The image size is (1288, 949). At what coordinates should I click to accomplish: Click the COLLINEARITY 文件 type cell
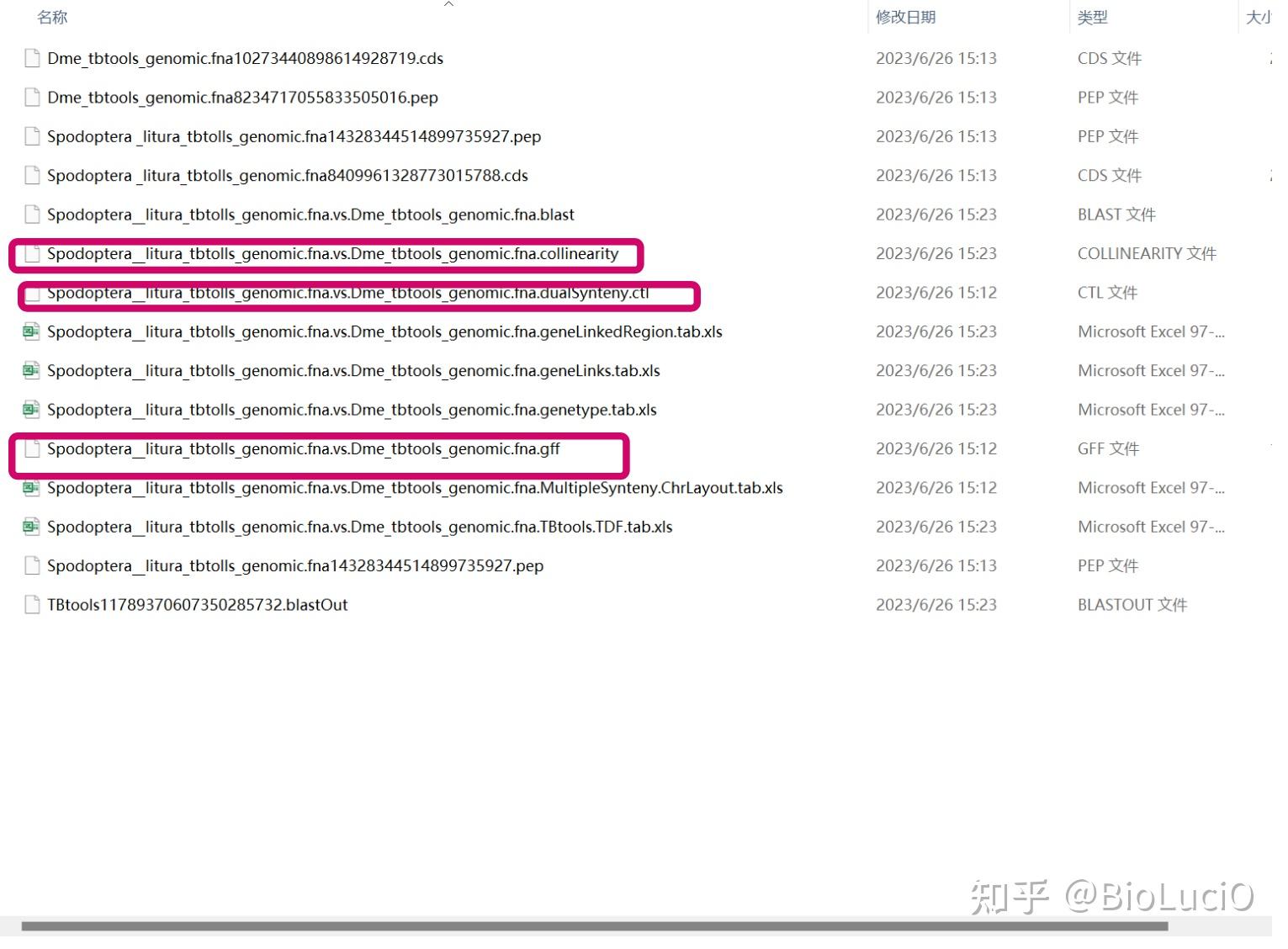point(1147,254)
